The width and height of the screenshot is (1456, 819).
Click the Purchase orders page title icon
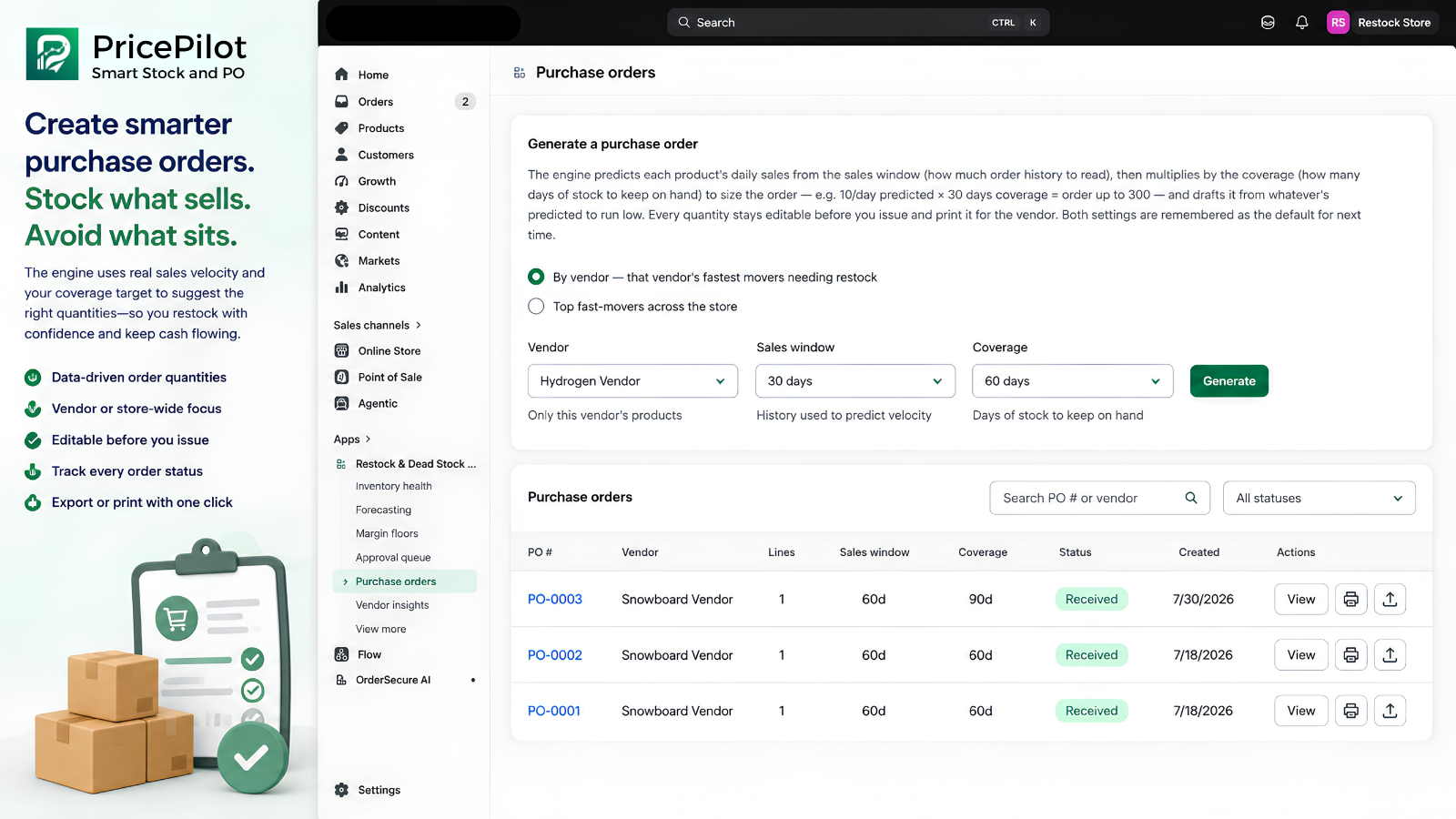[520, 73]
